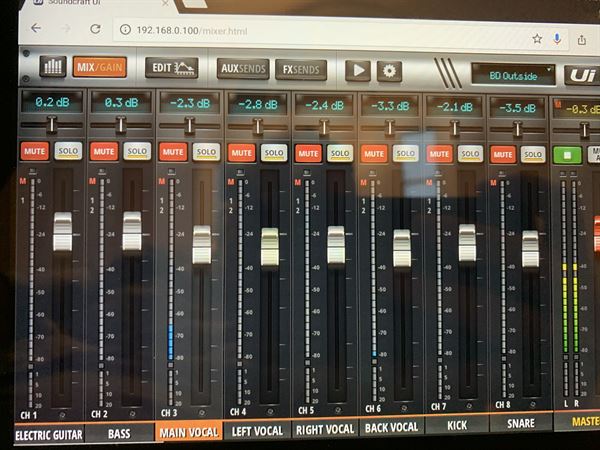Mute the Snare channel

point(502,154)
